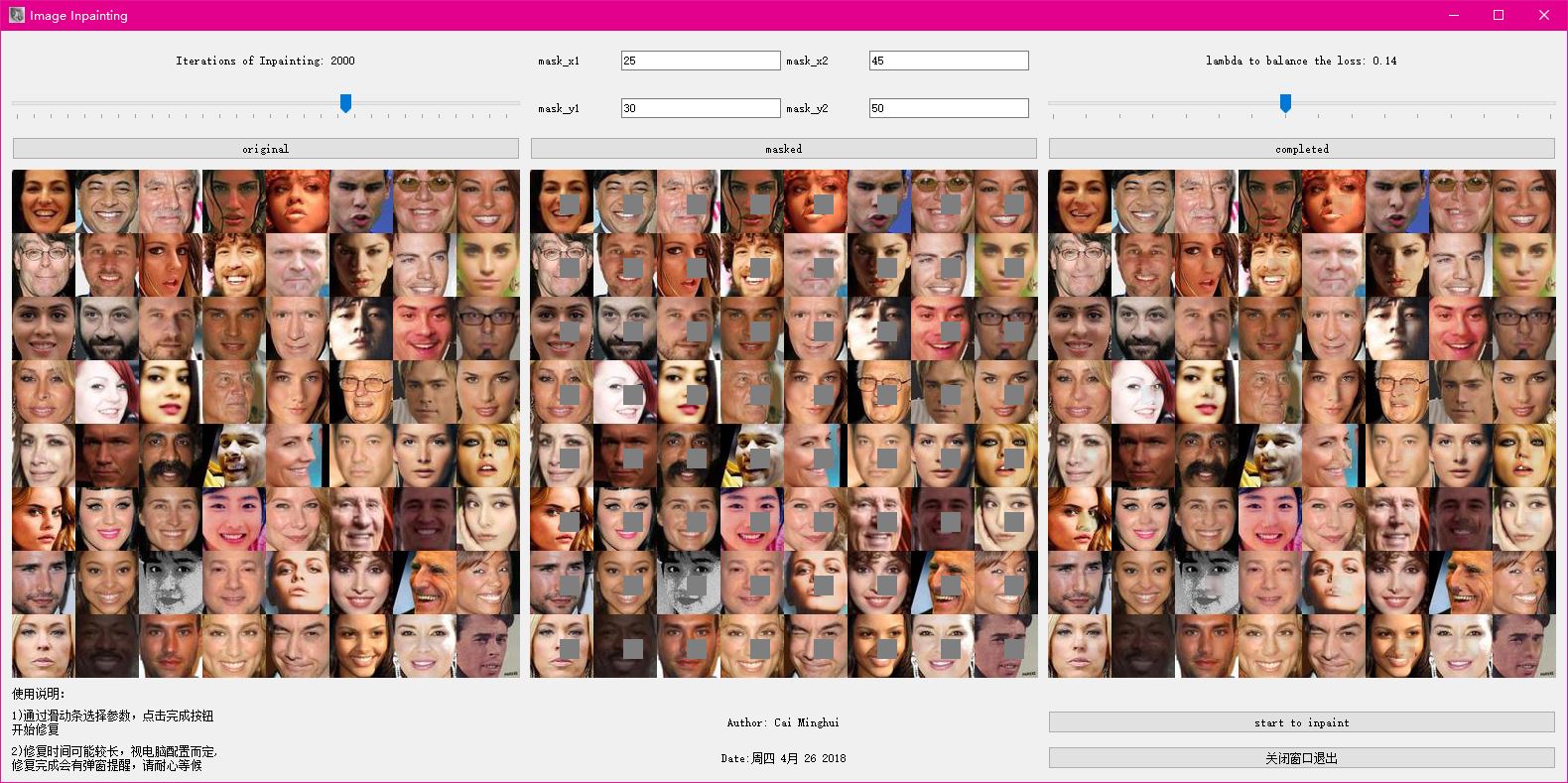Image resolution: width=1568 pixels, height=783 pixels.
Task: Focus the mask_y2 input field
Action: 949,108
